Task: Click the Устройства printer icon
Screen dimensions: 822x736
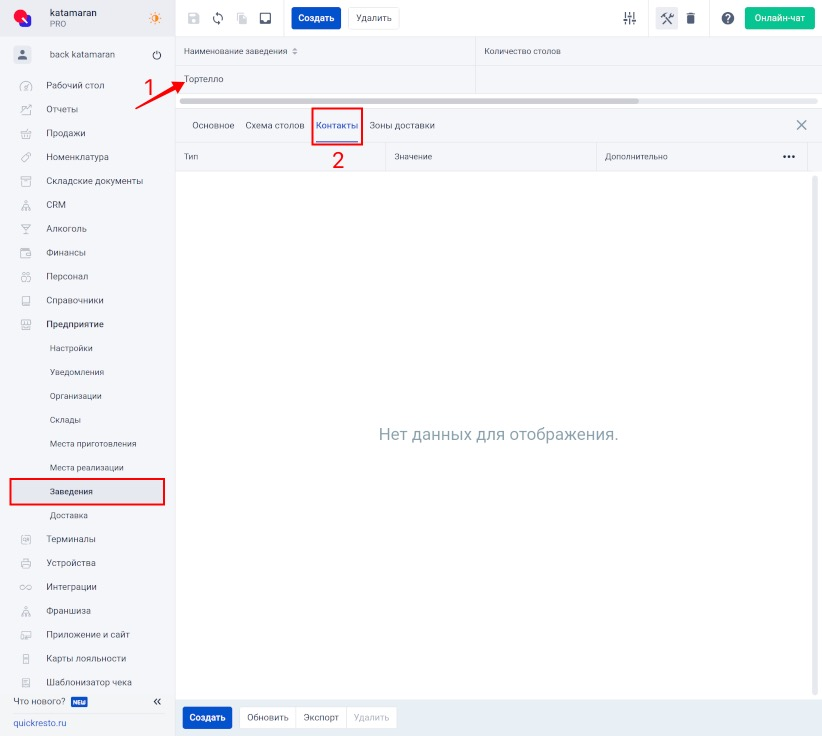Action: 26,563
